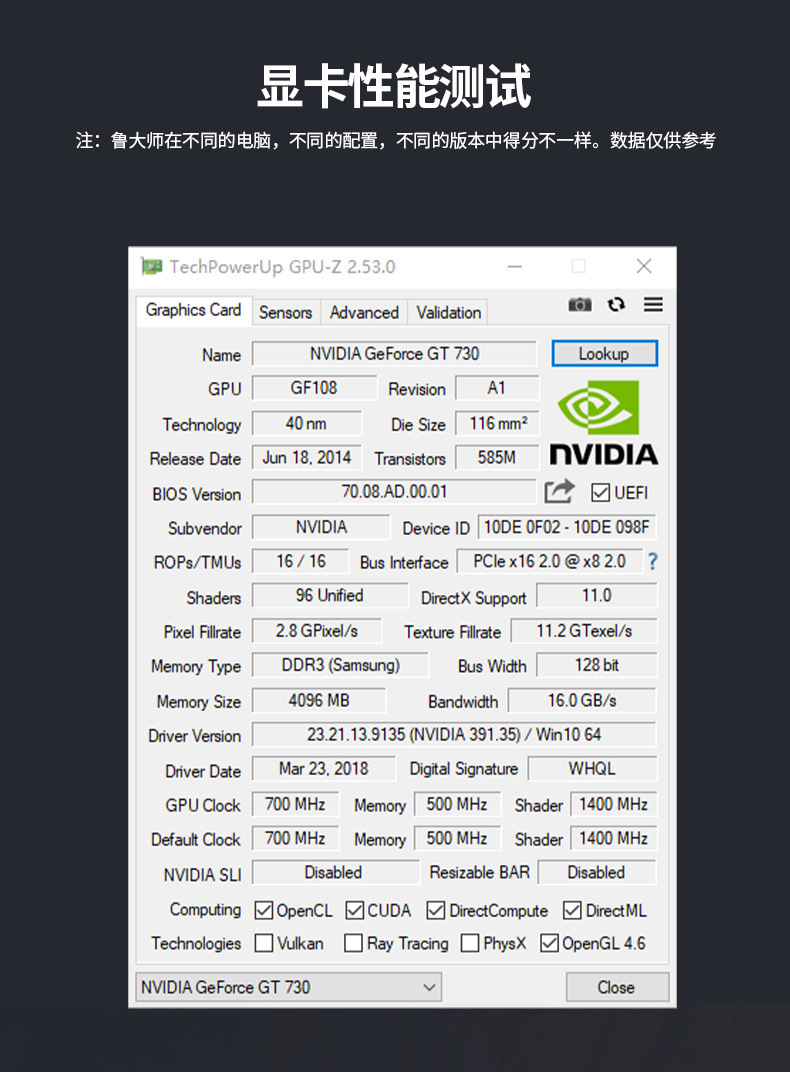
Task: Switch to the Advanced tab
Action: pyautogui.click(x=364, y=312)
